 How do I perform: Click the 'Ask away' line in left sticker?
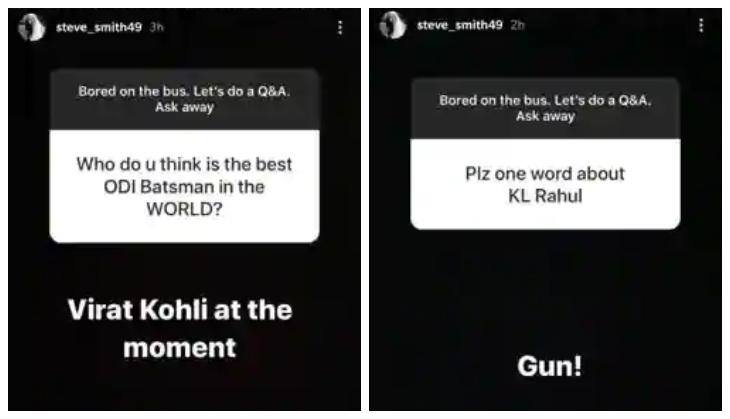pyautogui.click(x=184, y=107)
